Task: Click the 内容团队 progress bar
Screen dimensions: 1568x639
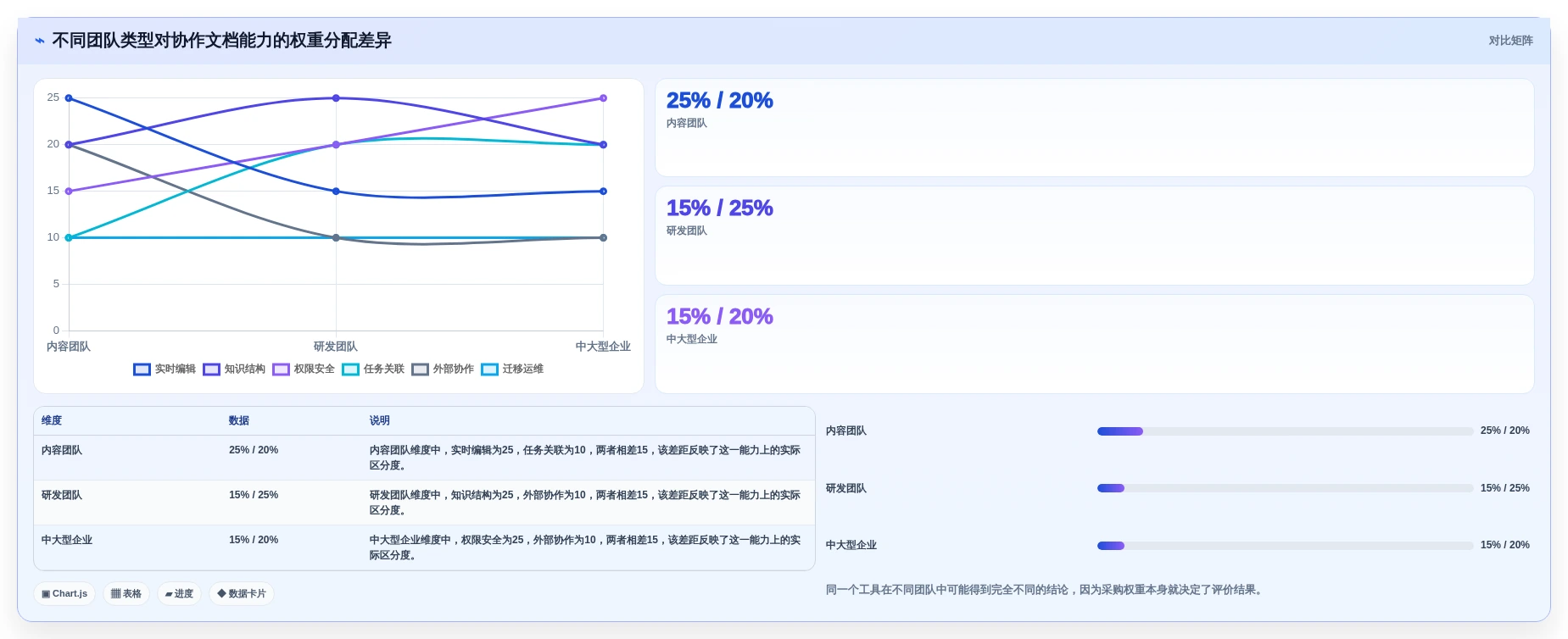Action: (x=1285, y=431)
